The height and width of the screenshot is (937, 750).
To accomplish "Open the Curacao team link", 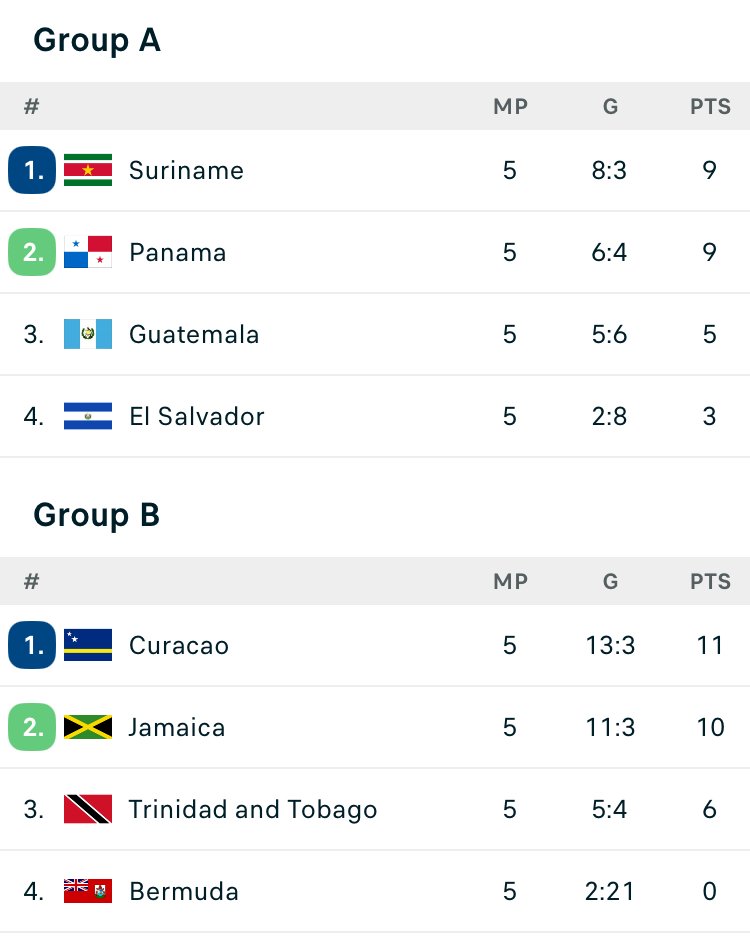I will tap(179, 645).
